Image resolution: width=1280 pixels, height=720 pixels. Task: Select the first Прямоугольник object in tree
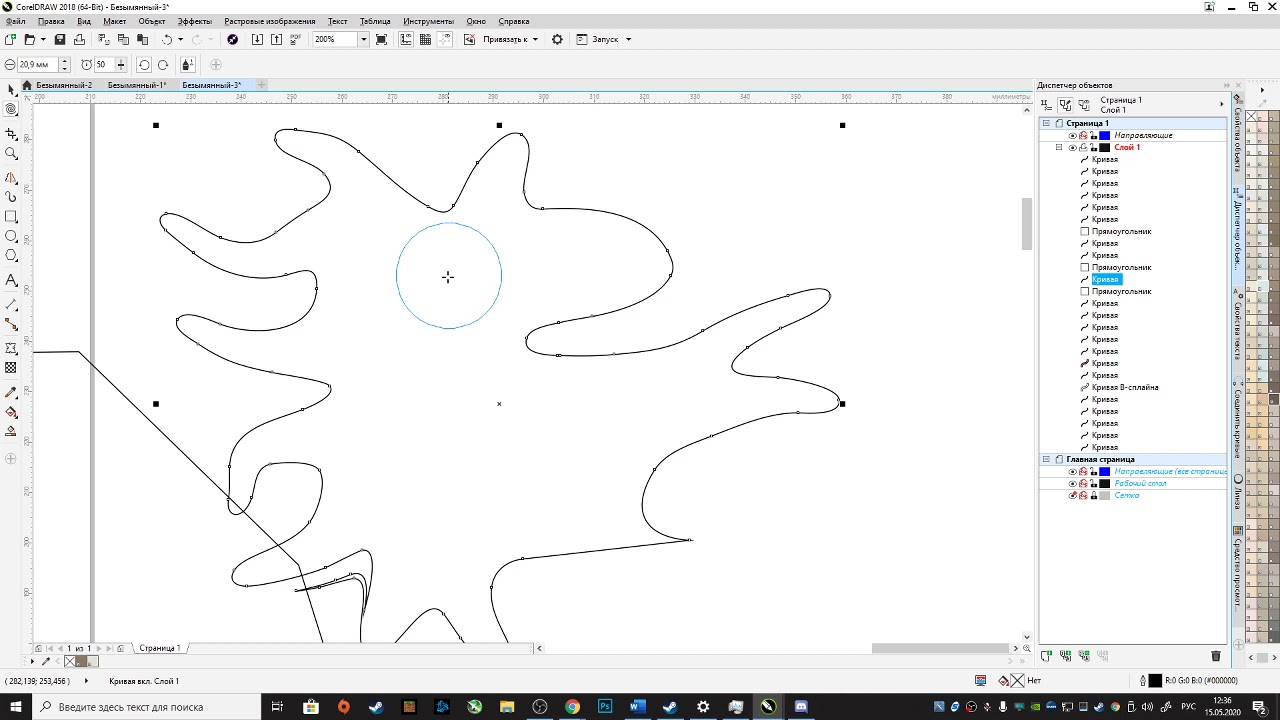coord(1121,231)
